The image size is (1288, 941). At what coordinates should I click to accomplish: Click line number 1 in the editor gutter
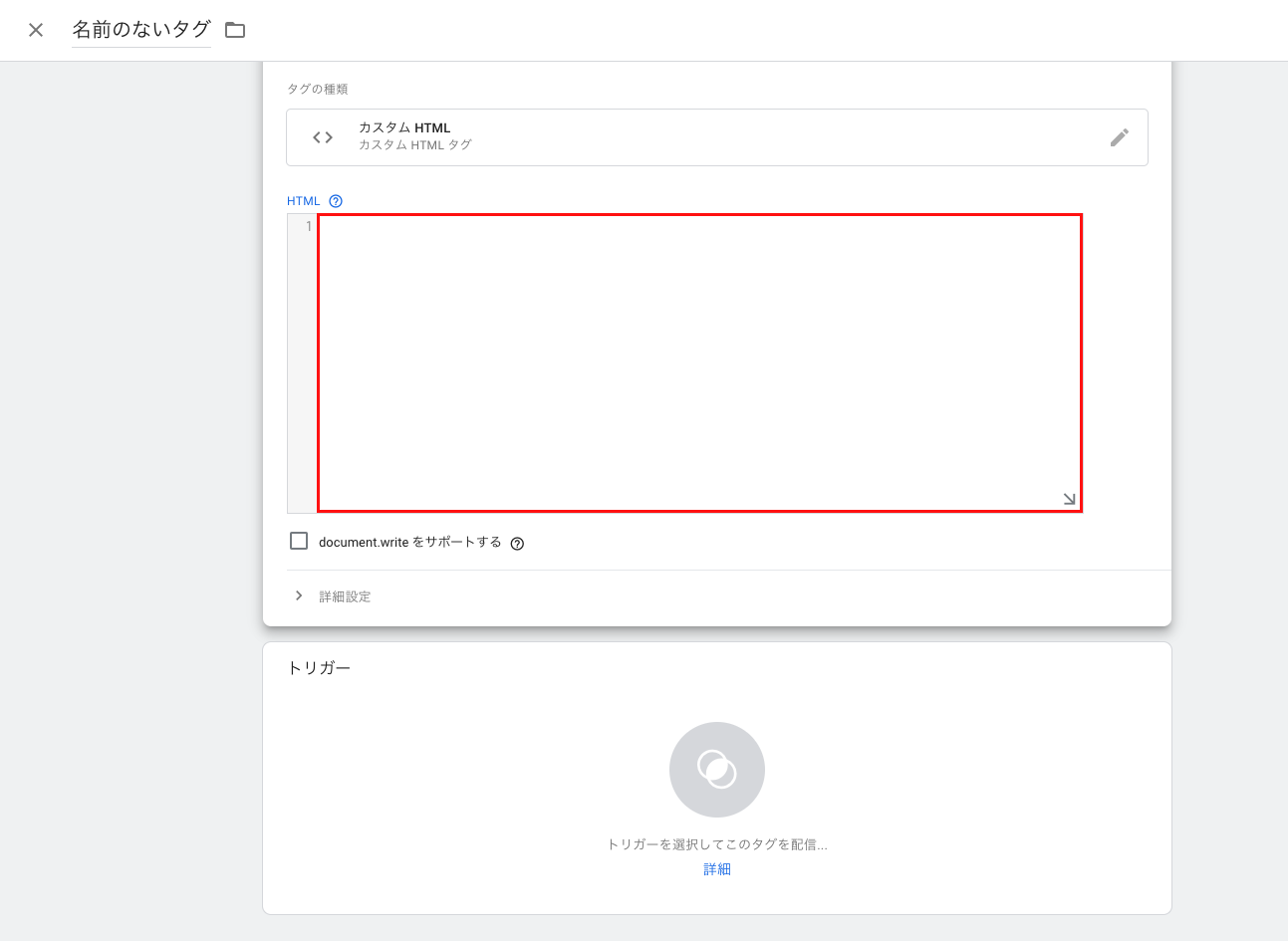(308, 227)
